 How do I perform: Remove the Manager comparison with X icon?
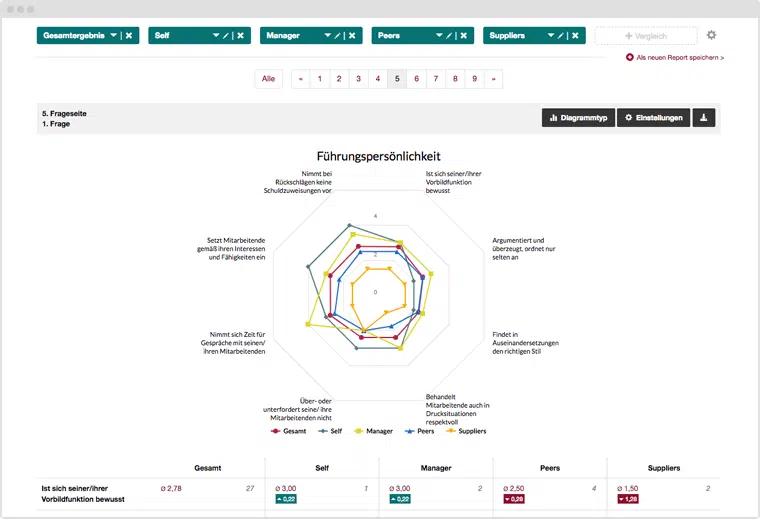coord(353,36)
